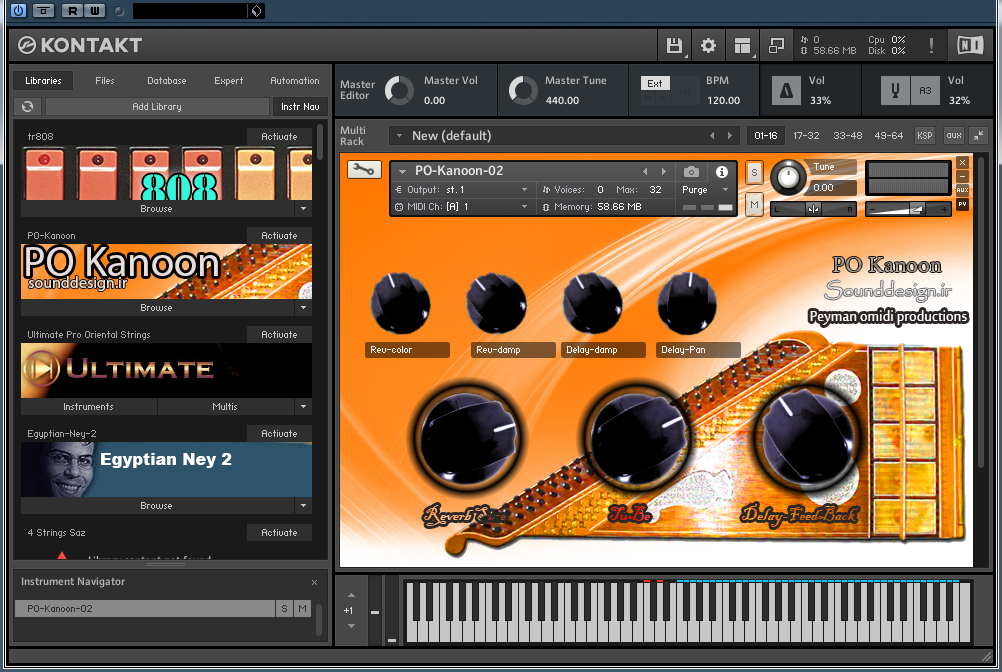Open the Output st. 1 dropdown
The height and width of the screenshot is (672, 1002).
point(463,190)
